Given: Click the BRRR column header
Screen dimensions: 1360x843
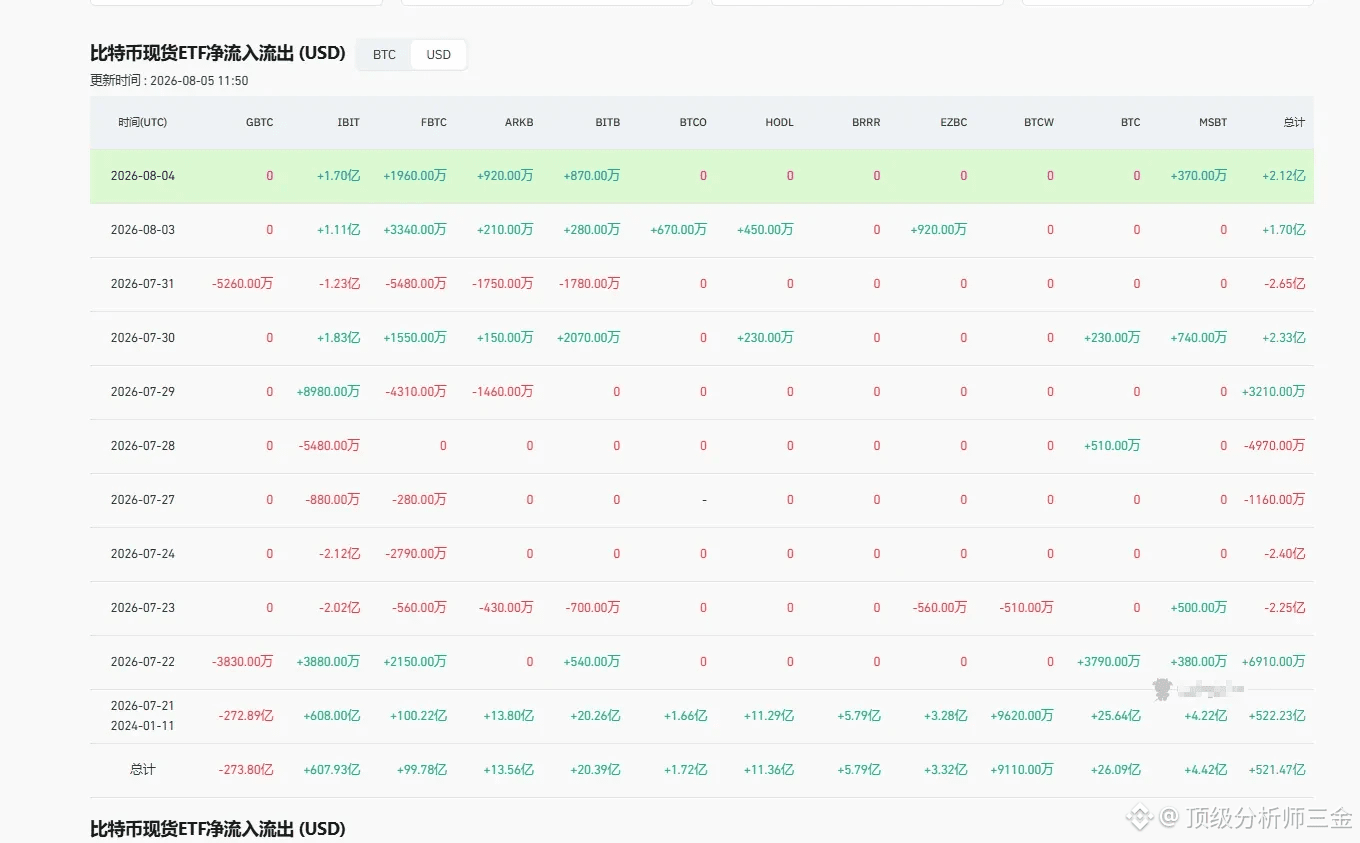Looking at the screenshot, I should click(866, 122).
